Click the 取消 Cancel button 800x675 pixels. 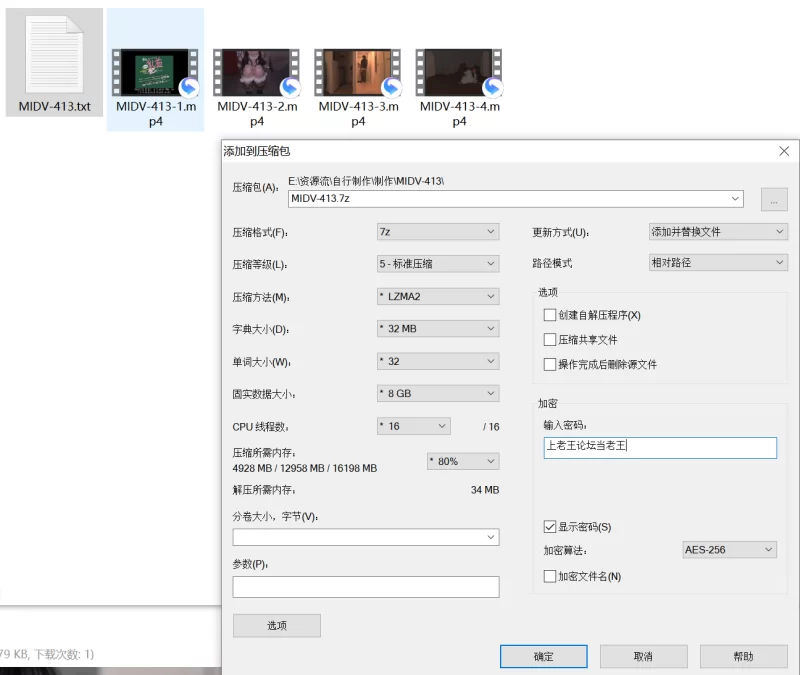(643, 656)
